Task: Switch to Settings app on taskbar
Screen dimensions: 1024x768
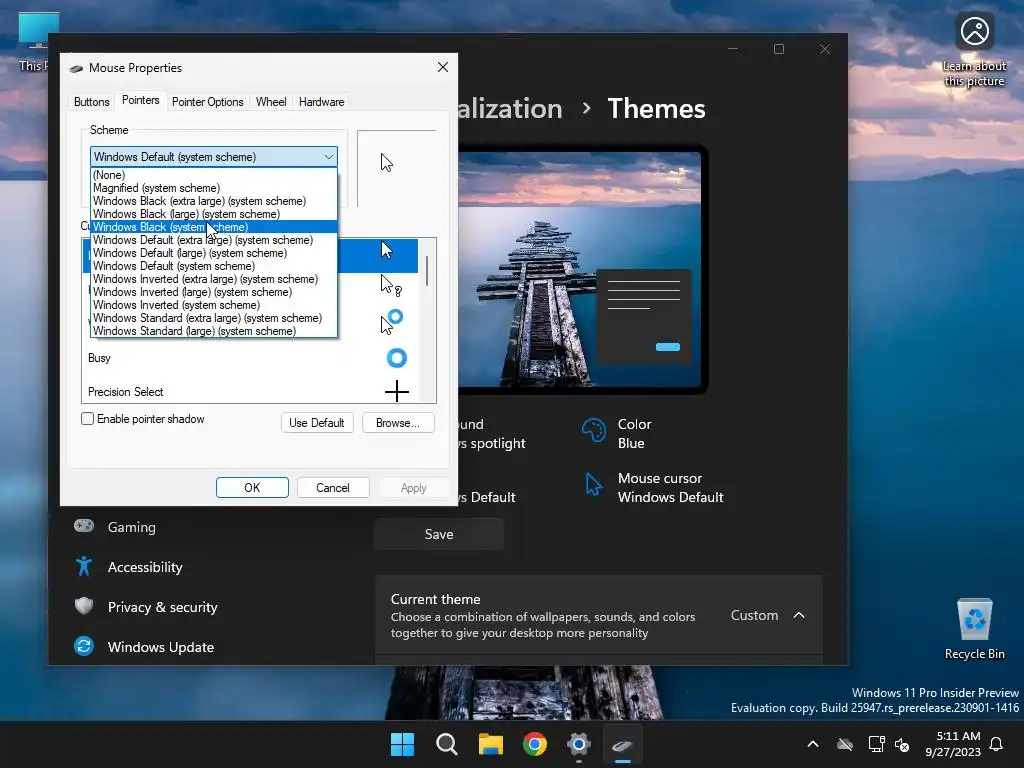Action: pyautogui.click(x=579, y=744)
